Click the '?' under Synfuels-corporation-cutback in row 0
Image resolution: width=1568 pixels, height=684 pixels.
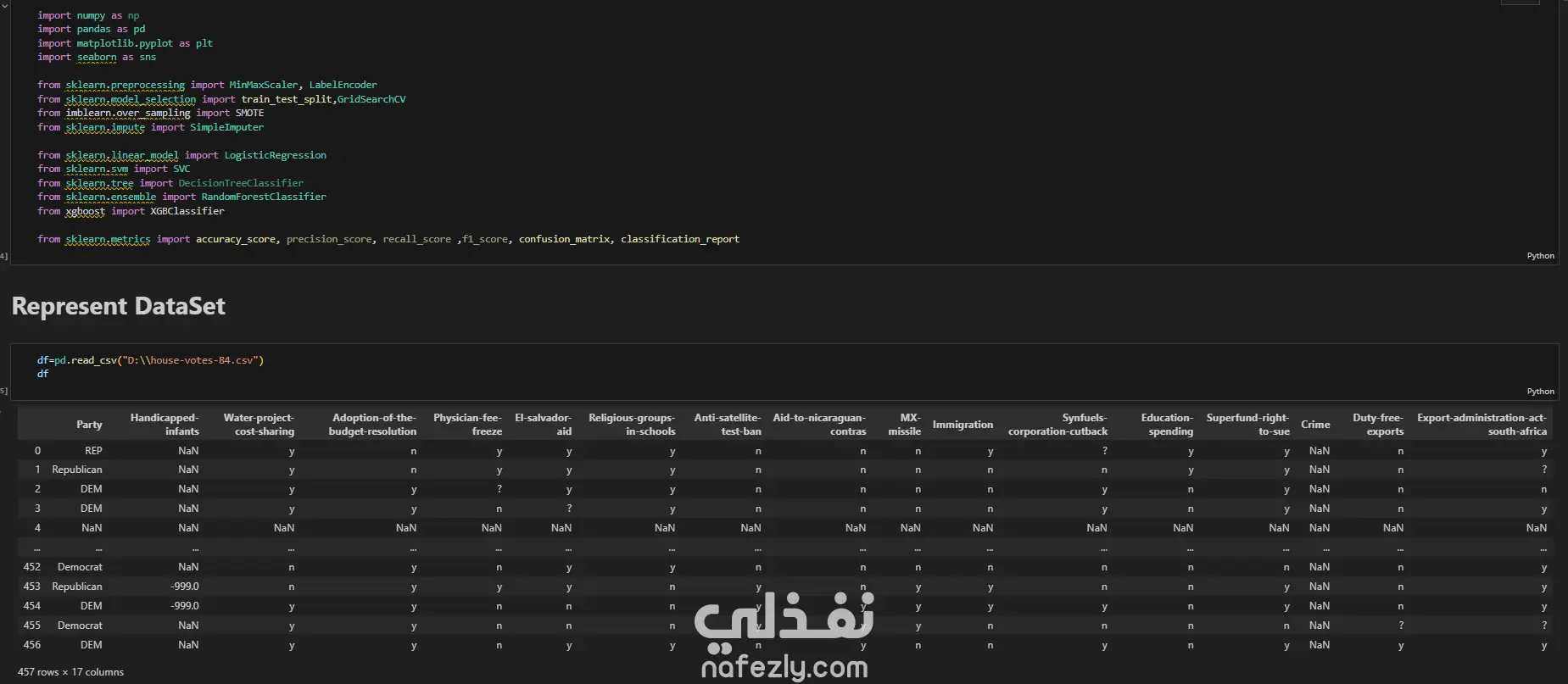coord(1104,451)
